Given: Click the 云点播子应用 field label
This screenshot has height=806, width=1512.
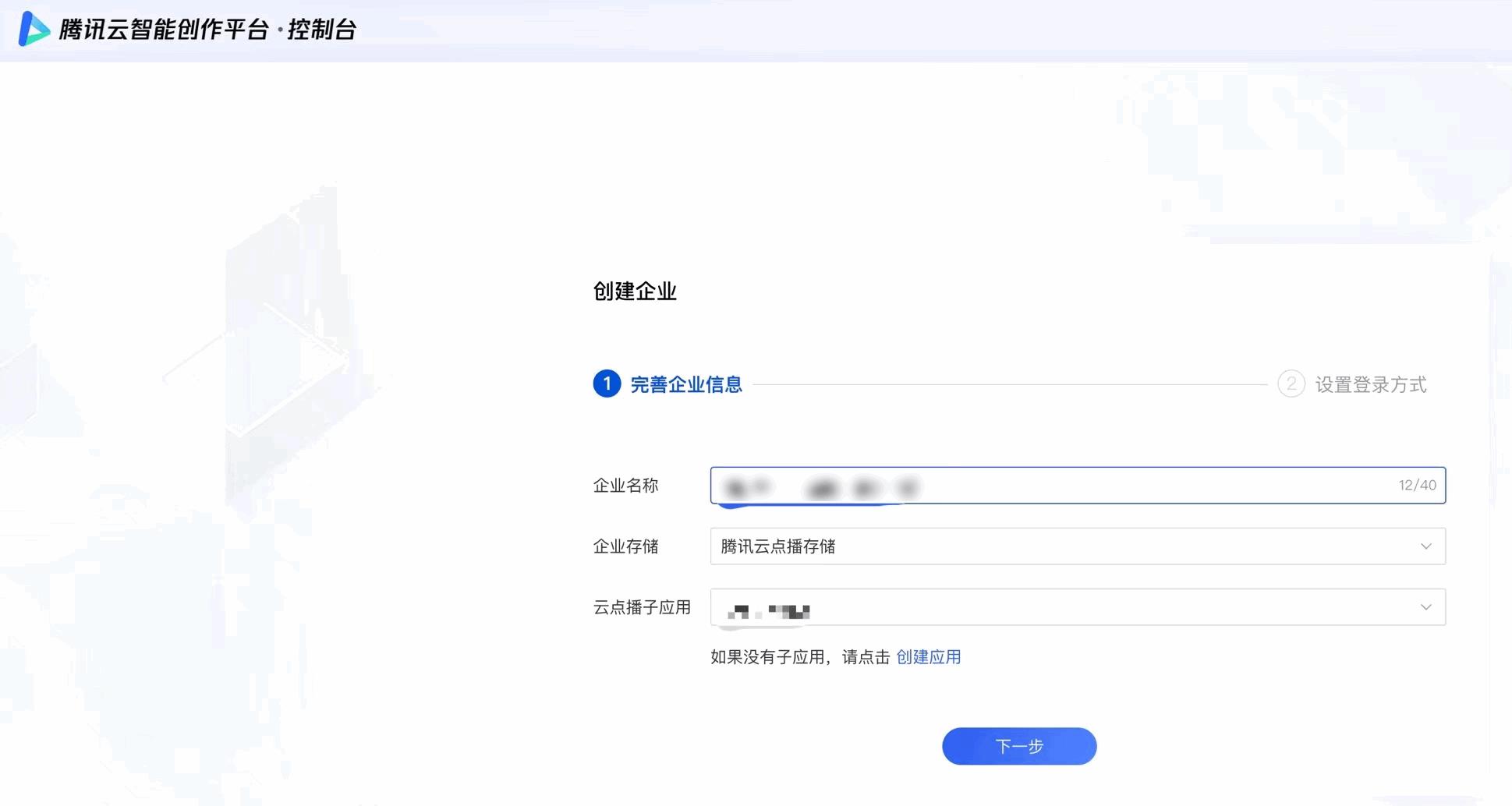Looking at the screenshot, I should [642, 607].
